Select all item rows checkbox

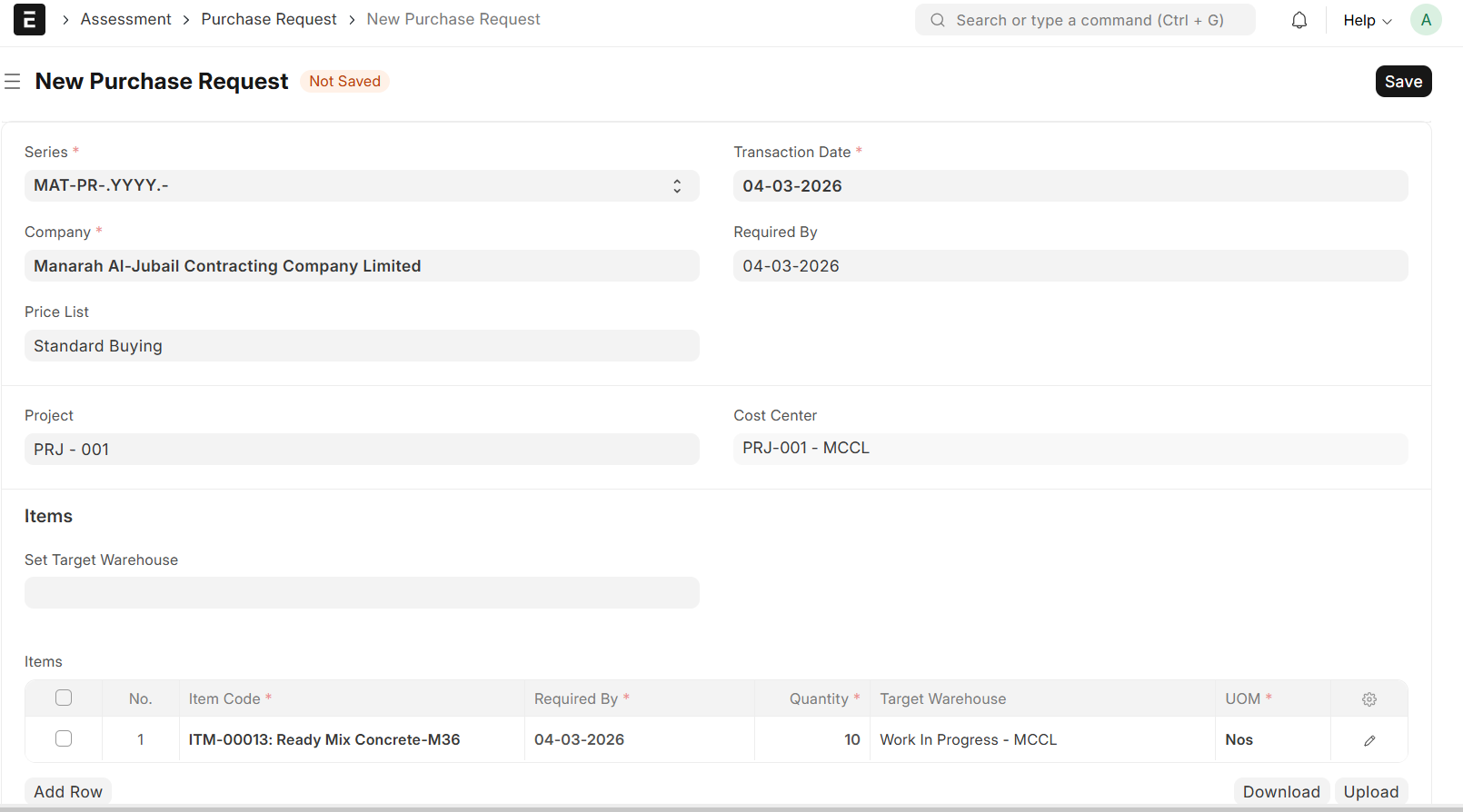[64, 698]
